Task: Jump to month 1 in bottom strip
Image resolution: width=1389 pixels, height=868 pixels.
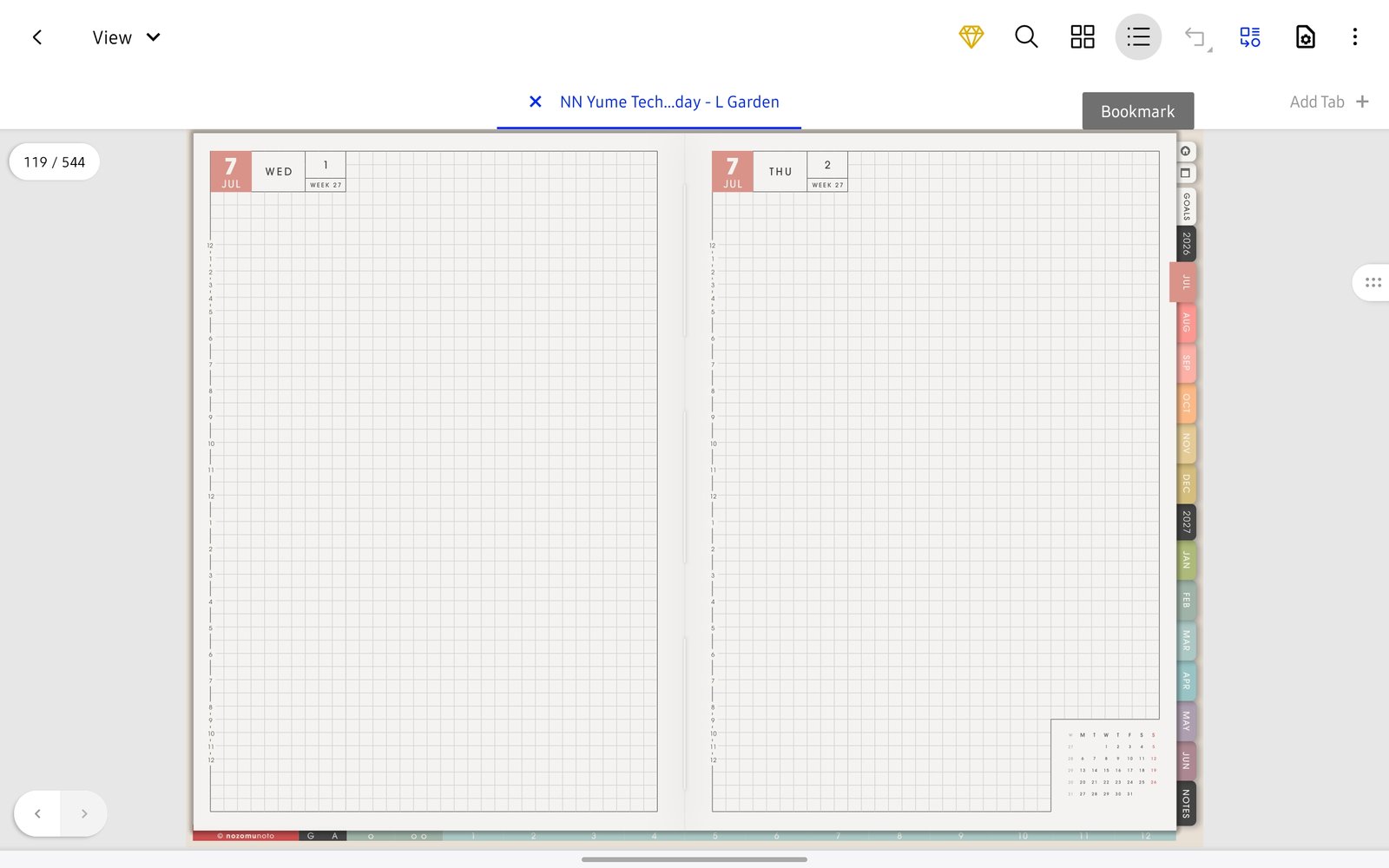Action: (473, 836)
